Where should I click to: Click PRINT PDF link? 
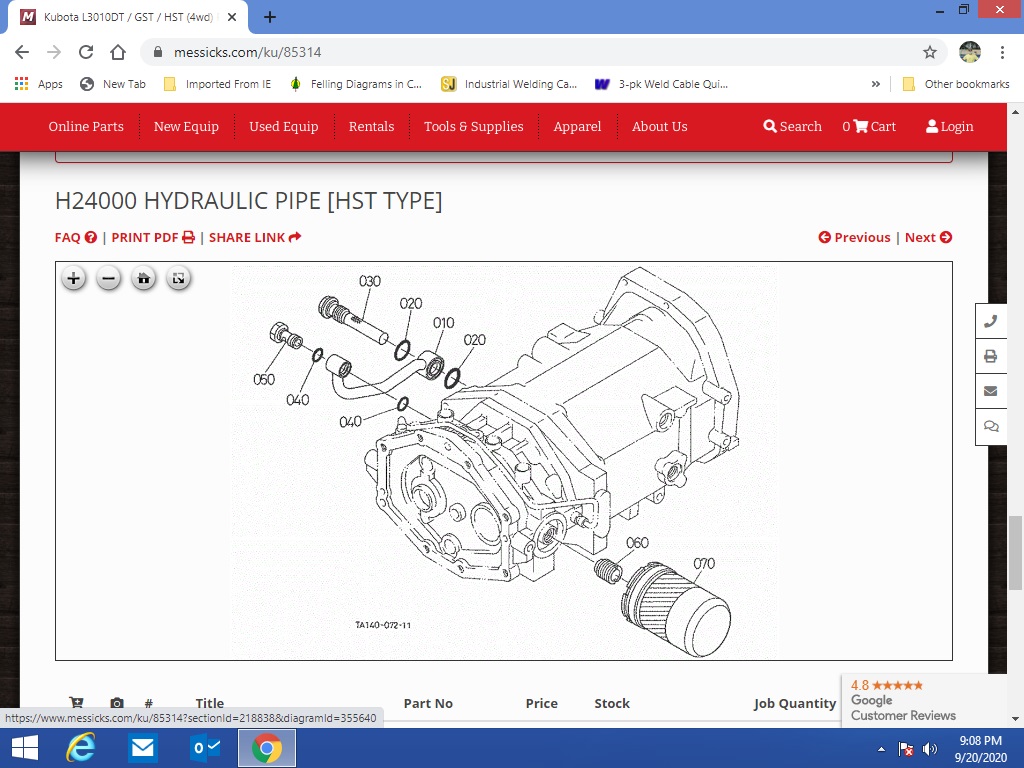coord(153,237)
